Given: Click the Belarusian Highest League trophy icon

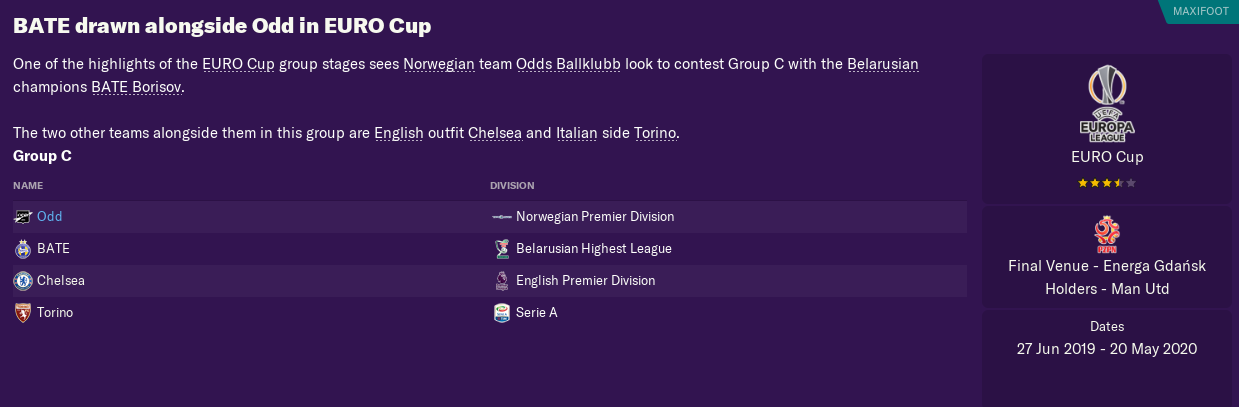Looking at the screenshot, I should point(502,249).
